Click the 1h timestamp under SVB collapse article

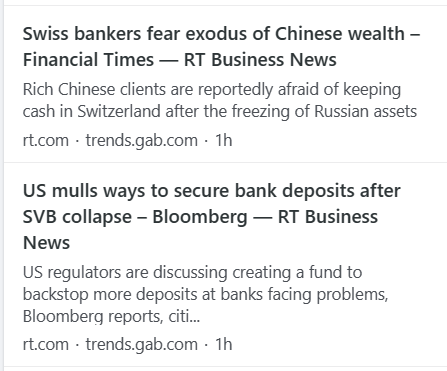pyautogui.click(x=224, y=344)
